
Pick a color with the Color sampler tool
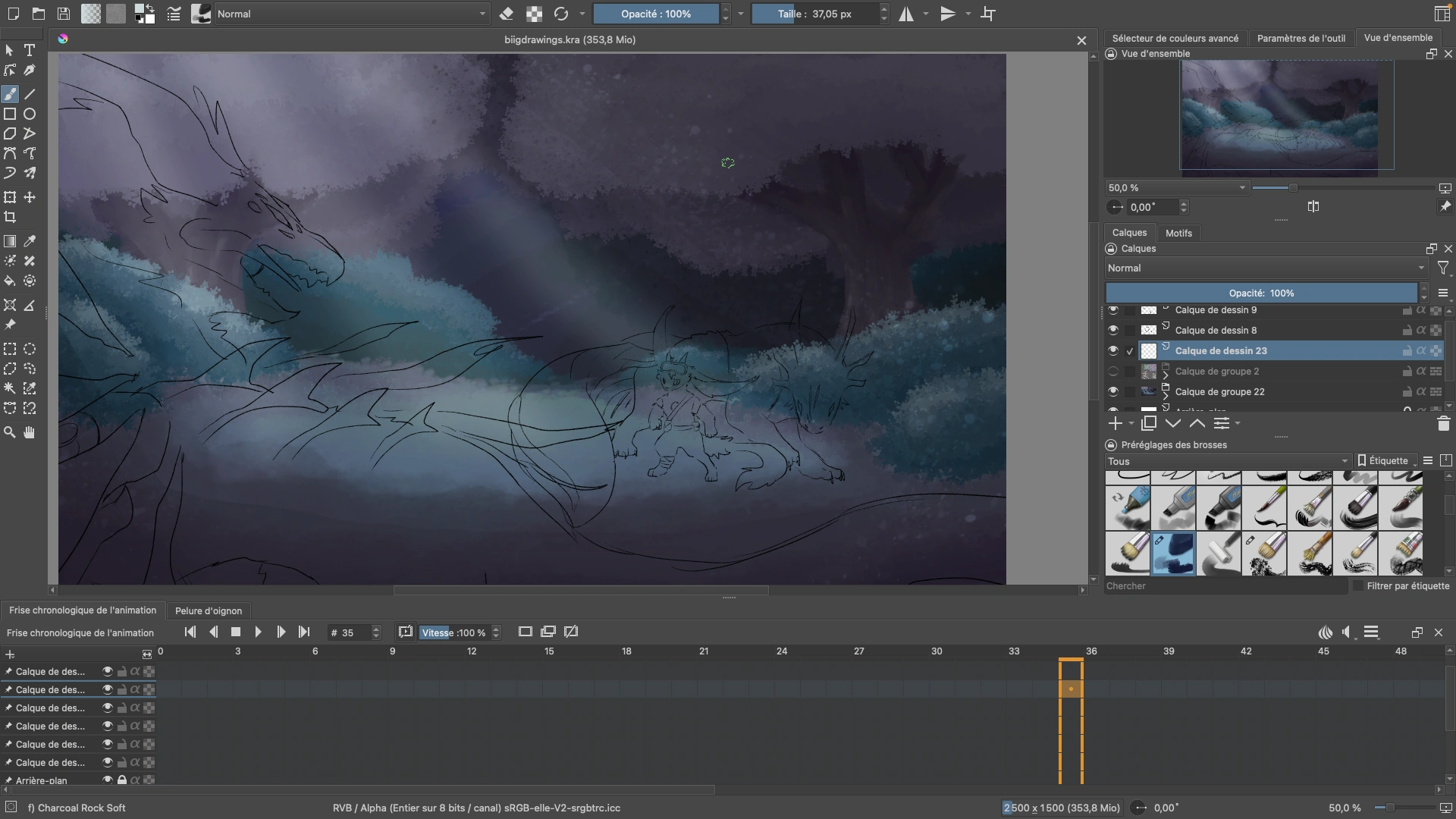click(30, 241)
